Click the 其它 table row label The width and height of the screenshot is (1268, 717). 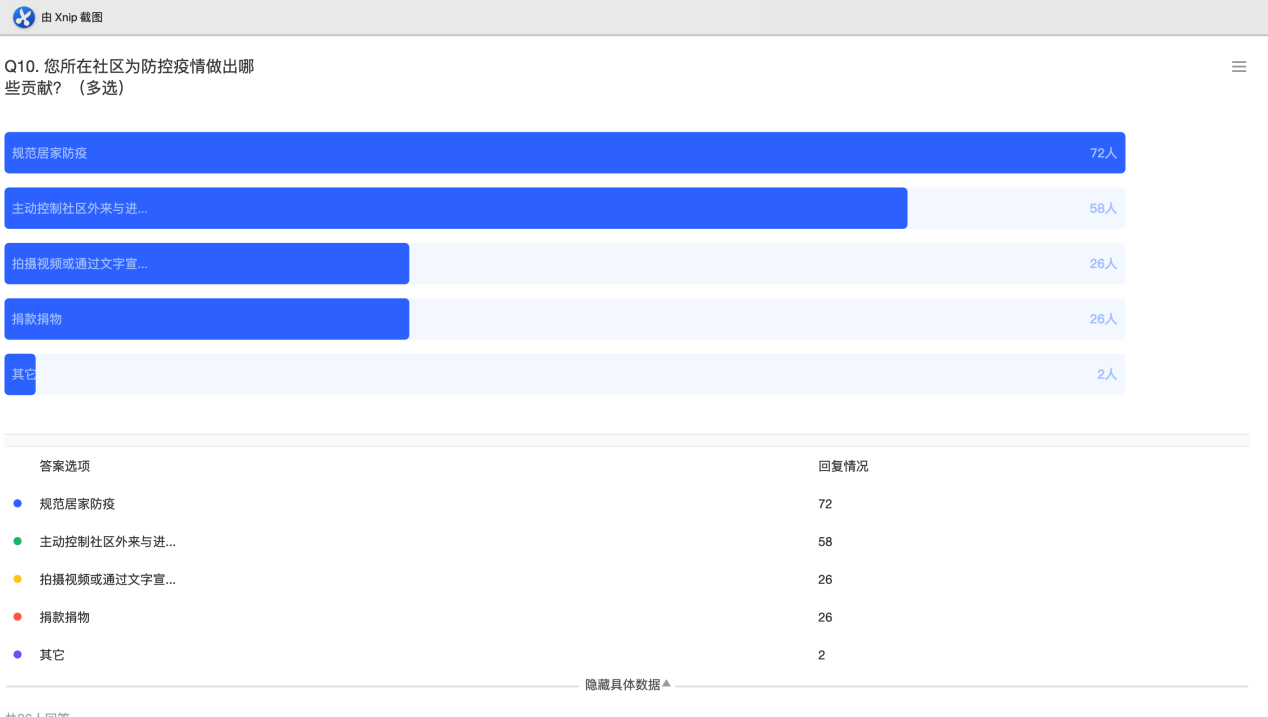pos(52,655)
